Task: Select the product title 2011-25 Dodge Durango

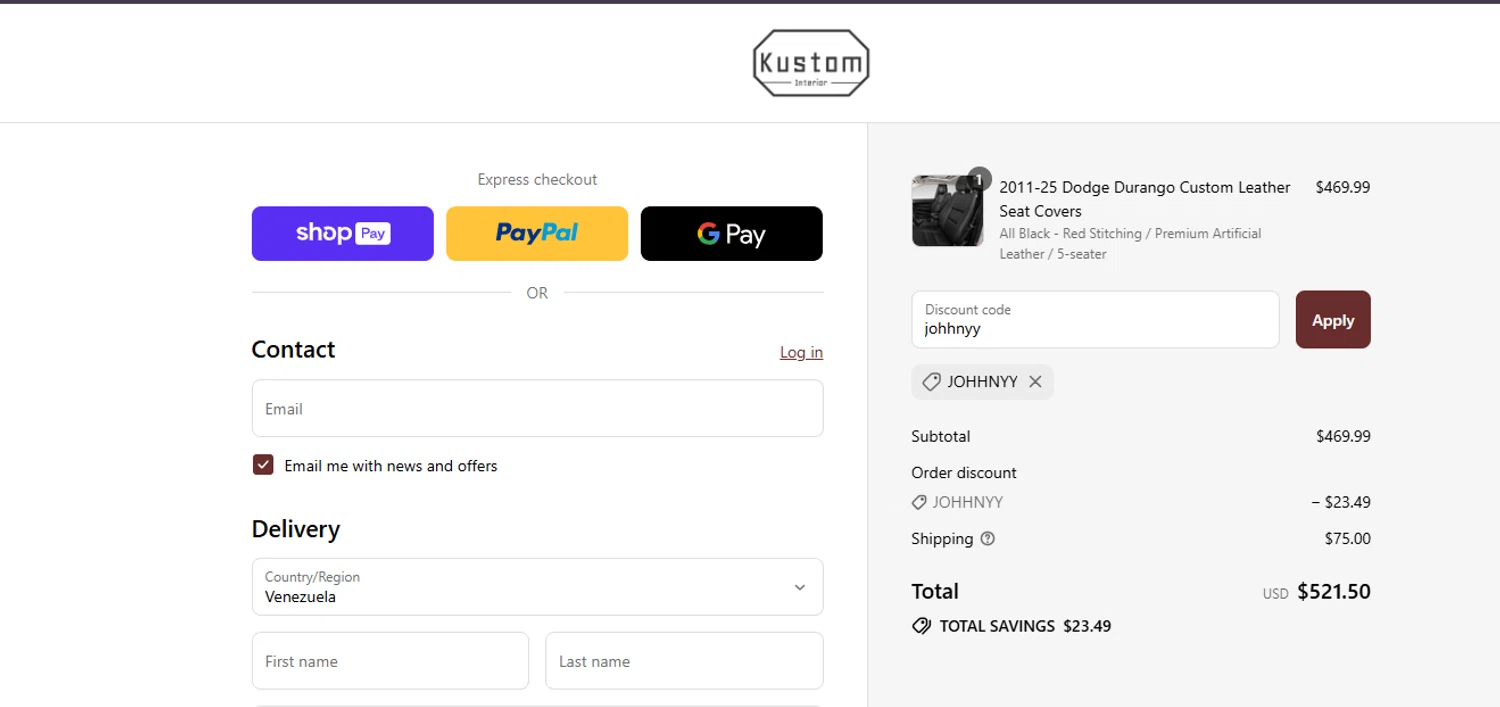Action: (x=1145, y=199)
